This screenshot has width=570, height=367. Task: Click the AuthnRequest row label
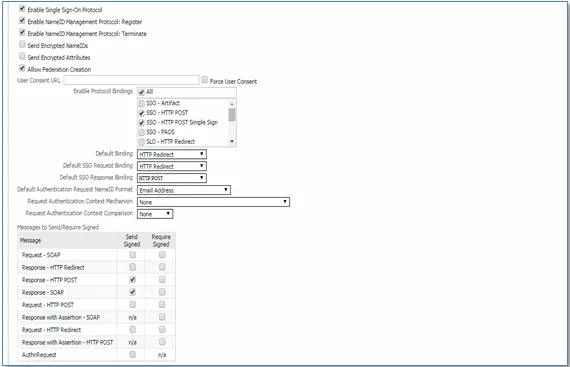click(39, 355)
